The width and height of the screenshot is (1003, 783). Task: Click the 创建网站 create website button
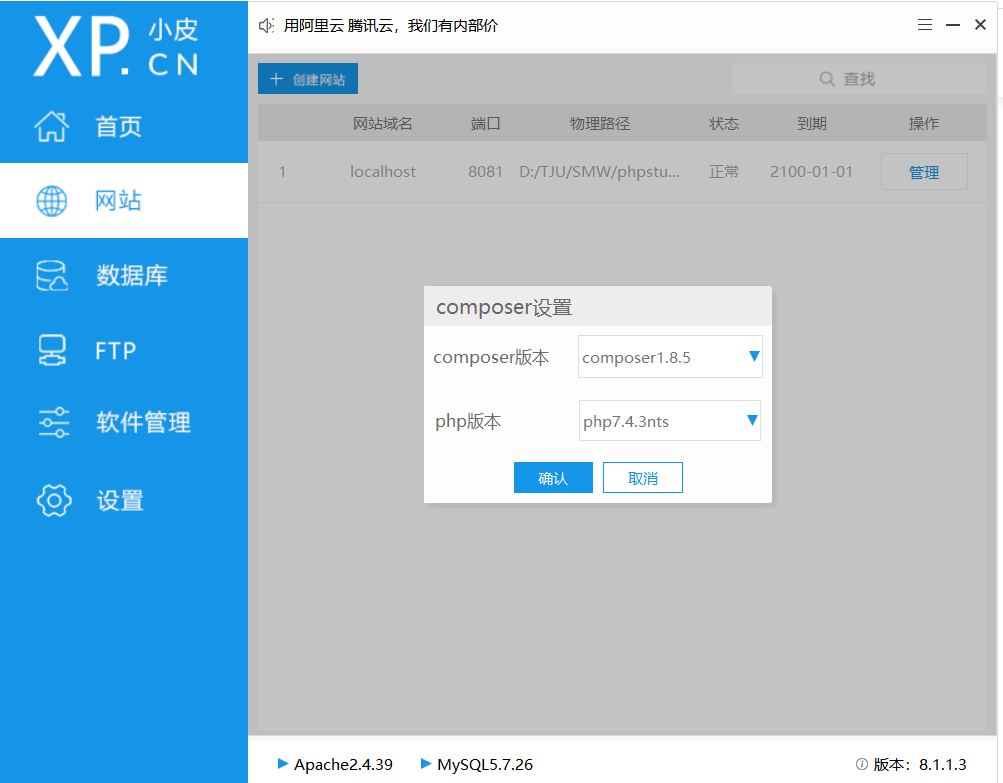coord(307,78)
